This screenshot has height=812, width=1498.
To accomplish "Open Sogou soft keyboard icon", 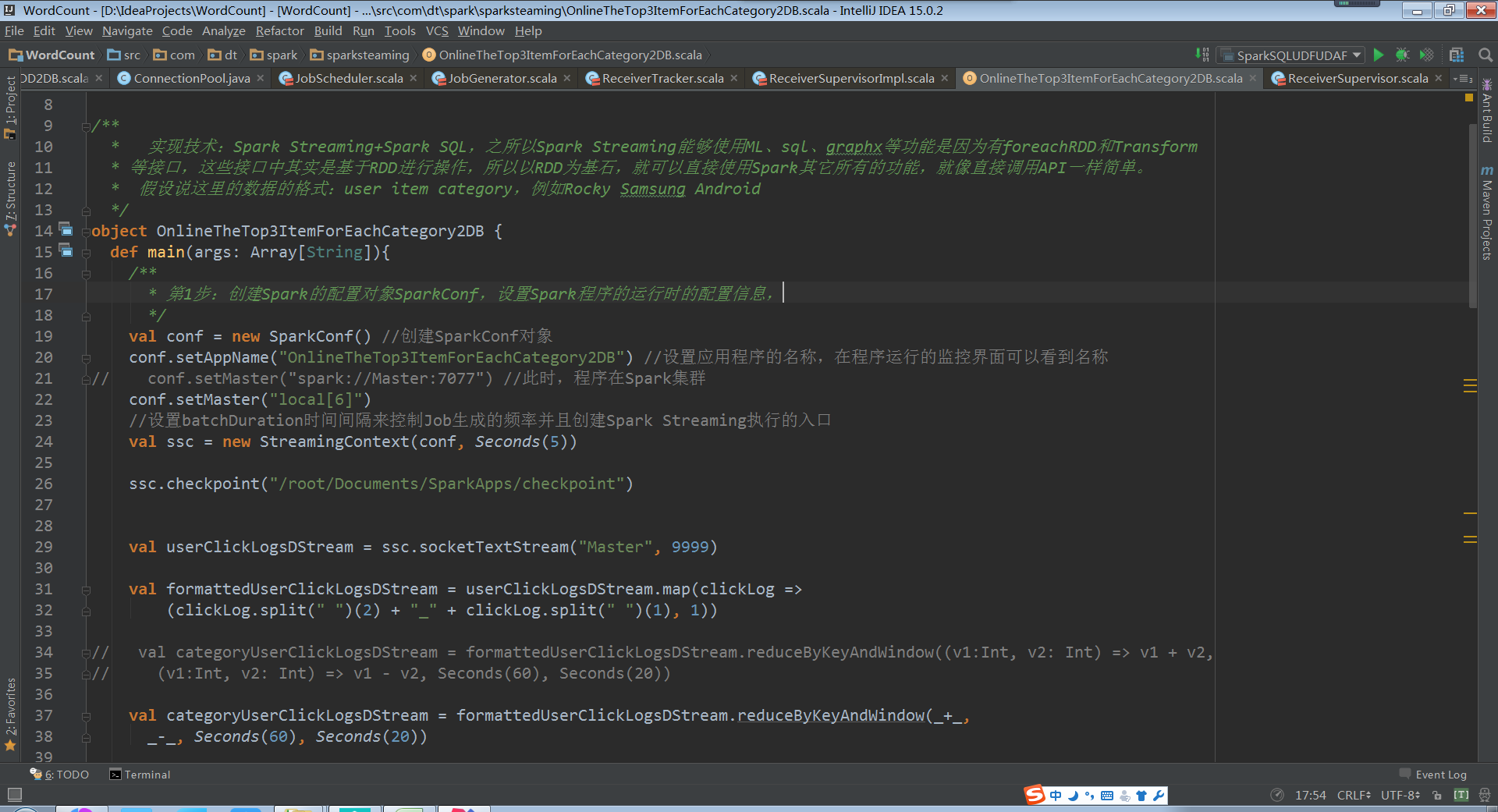I will pos(1107,796).
